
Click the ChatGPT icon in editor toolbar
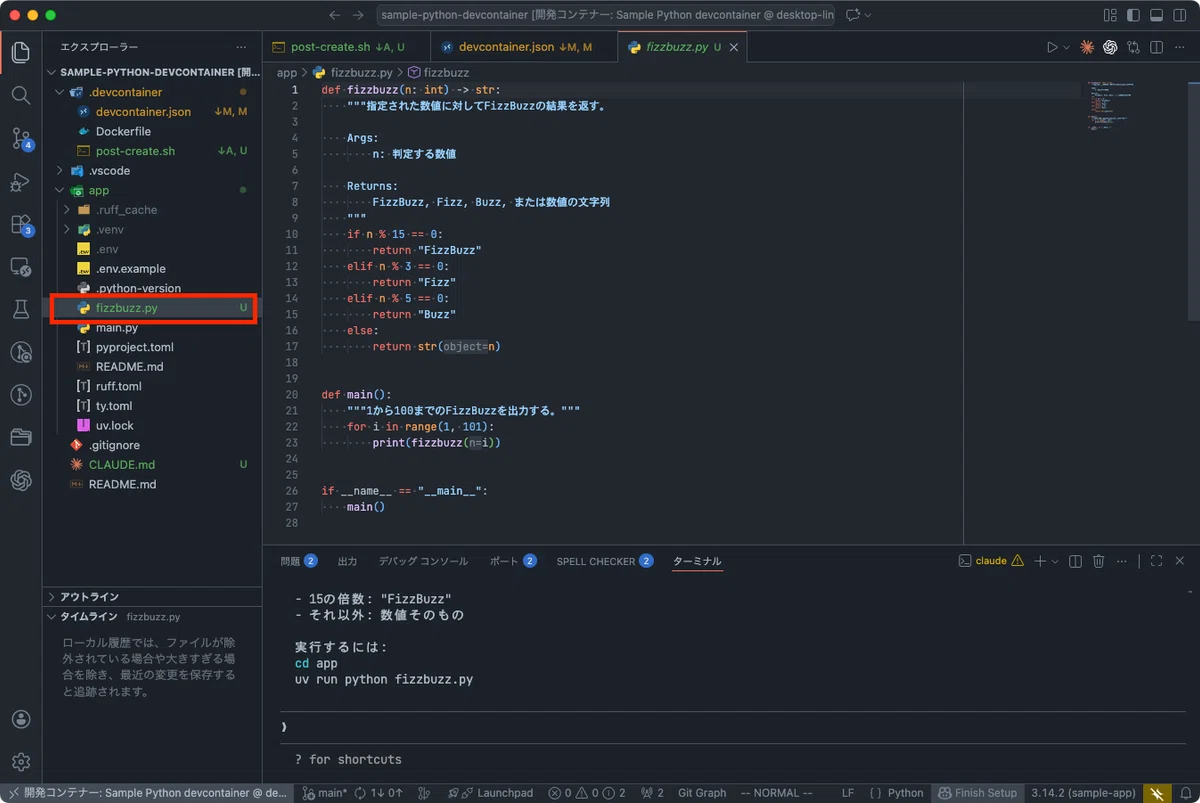point(1110,47)
